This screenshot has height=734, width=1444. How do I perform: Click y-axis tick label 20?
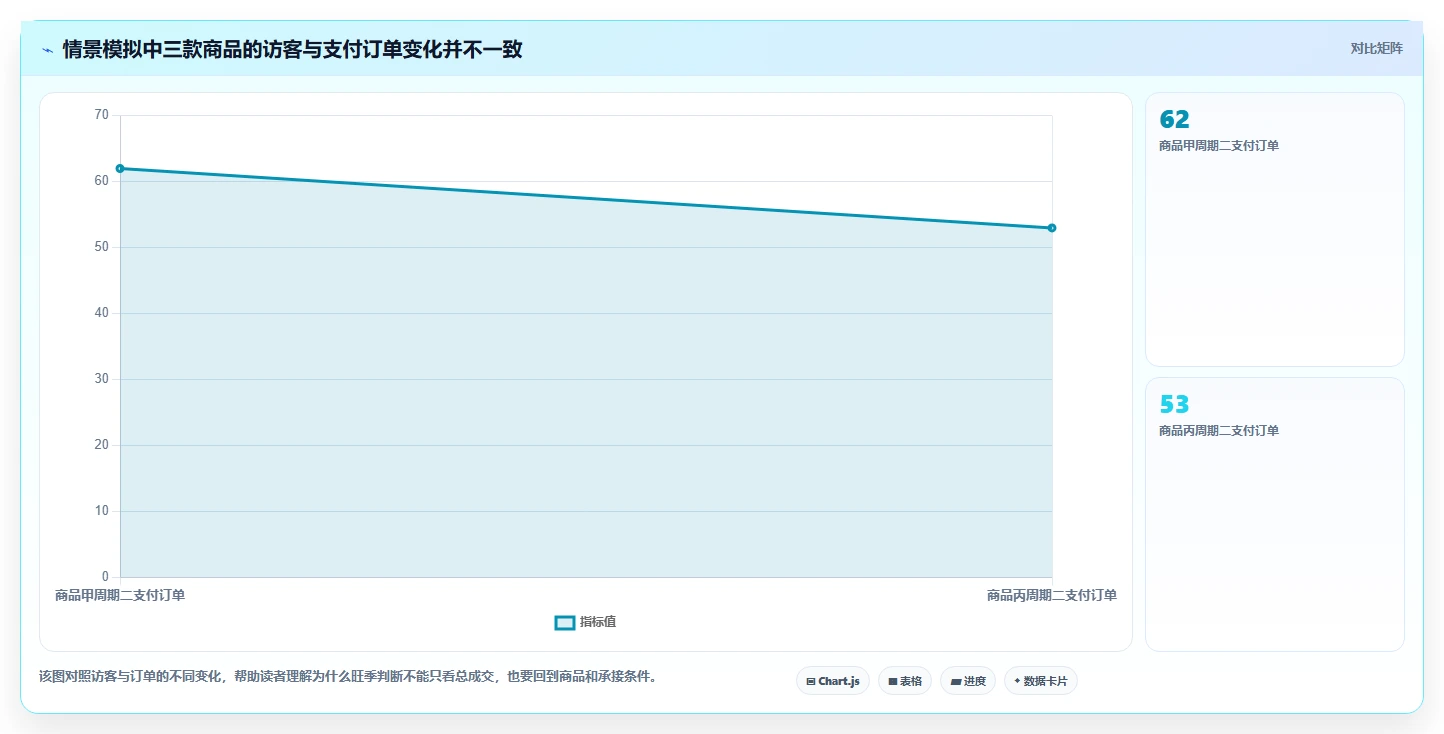(101, 445)
